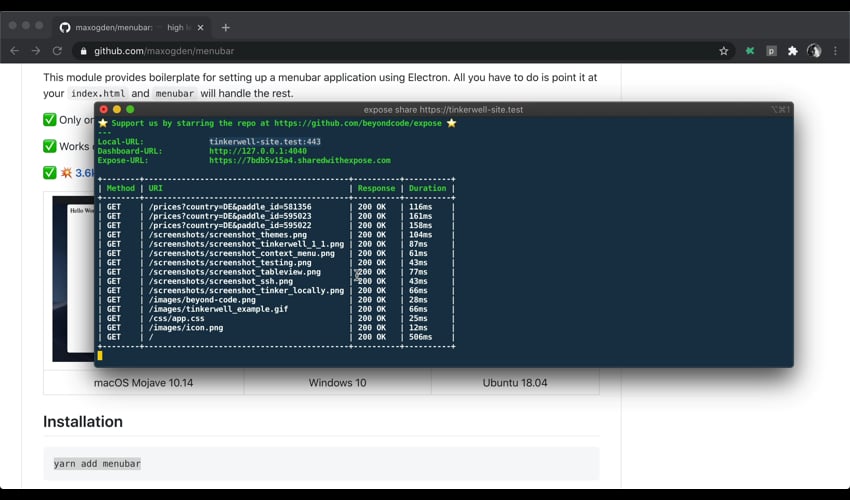Select the /css/app.css request
This screenshot has height=500, width=850.
pos(276,318)
